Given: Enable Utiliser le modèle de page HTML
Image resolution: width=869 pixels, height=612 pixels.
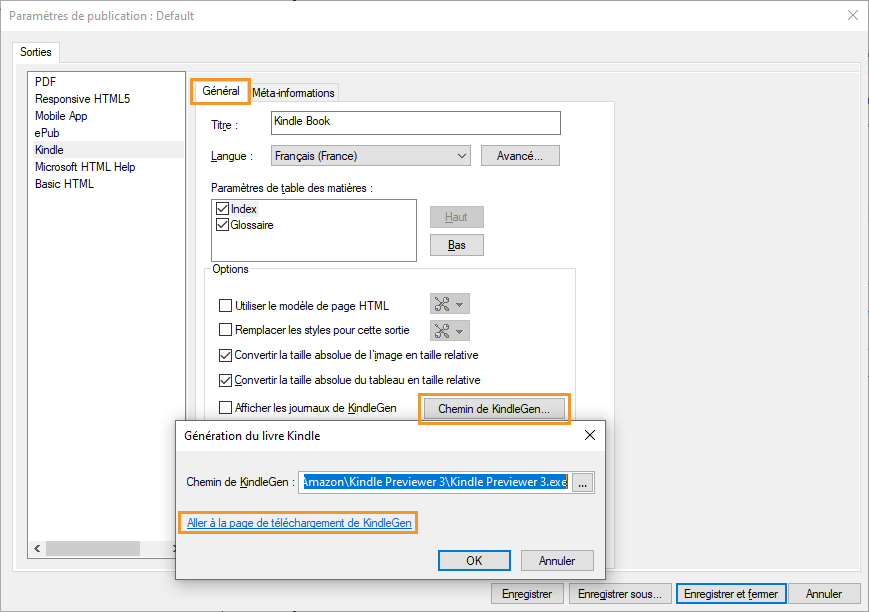Looking at the screenshot, I should (225, 306).
